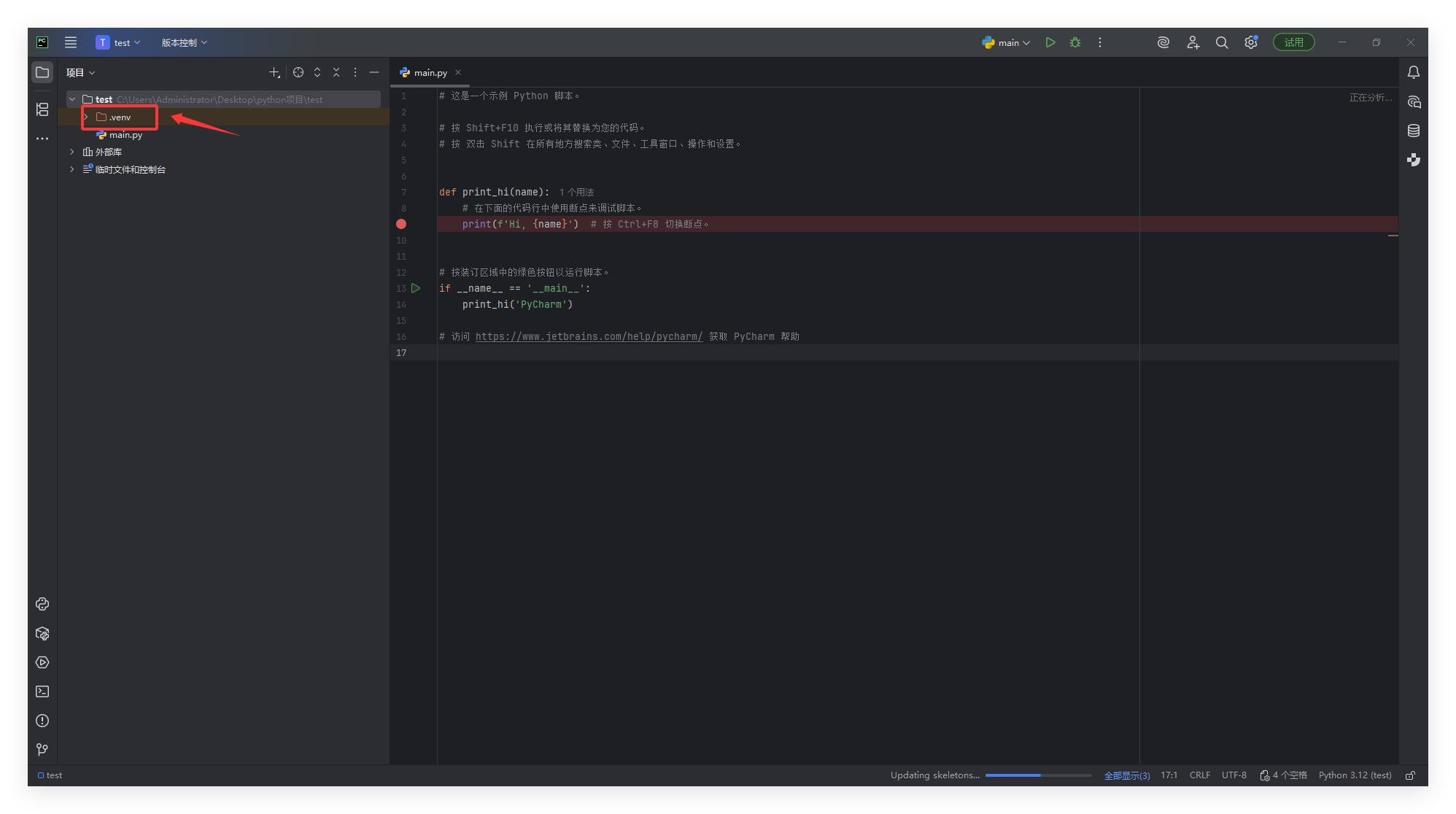Toggle the Project tool window folder icon
Viewport: 1456px width, 814px height.
pyautogui.click(x=42, y=72)
